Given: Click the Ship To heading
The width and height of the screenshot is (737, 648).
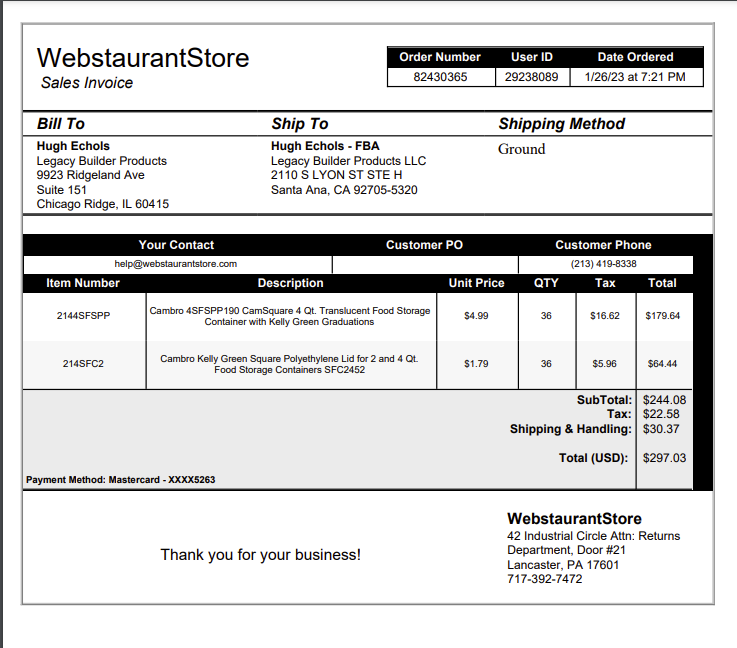Looking at the screenshot, I should [x=299, y=124].
